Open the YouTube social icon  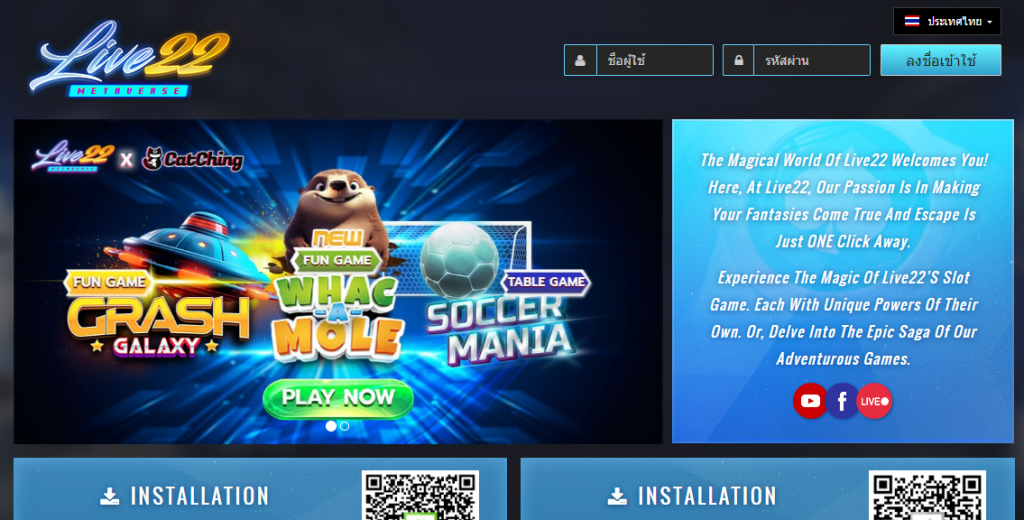tap(810, 401)
